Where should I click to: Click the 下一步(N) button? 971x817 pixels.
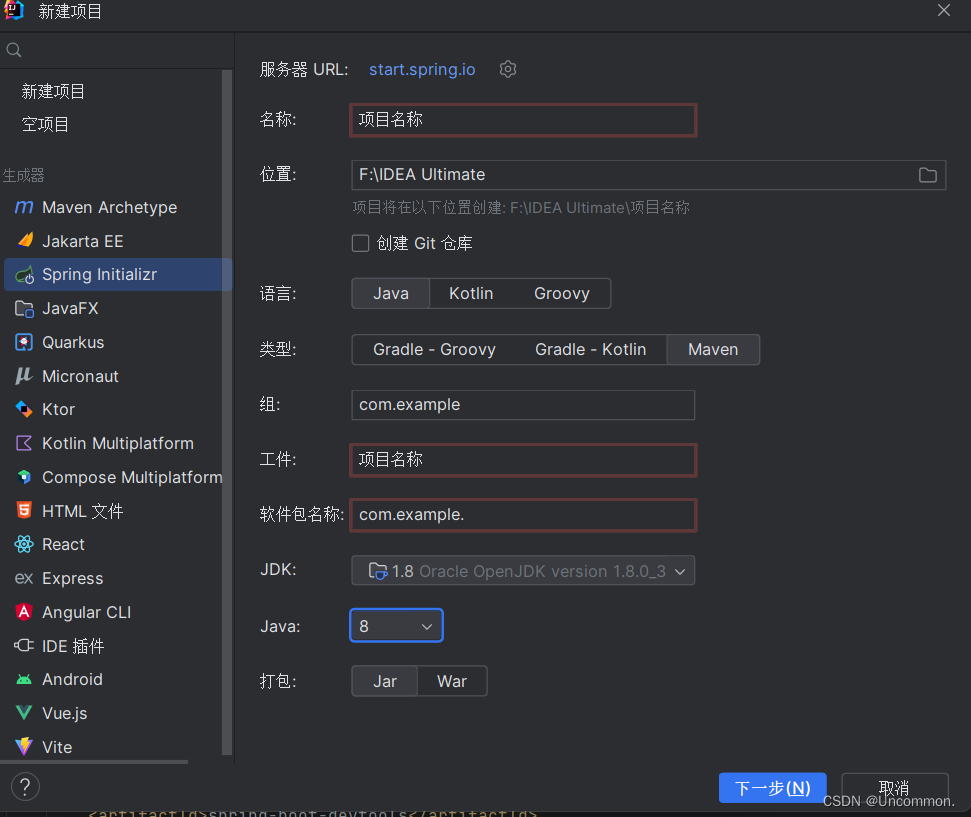[772, 787]
